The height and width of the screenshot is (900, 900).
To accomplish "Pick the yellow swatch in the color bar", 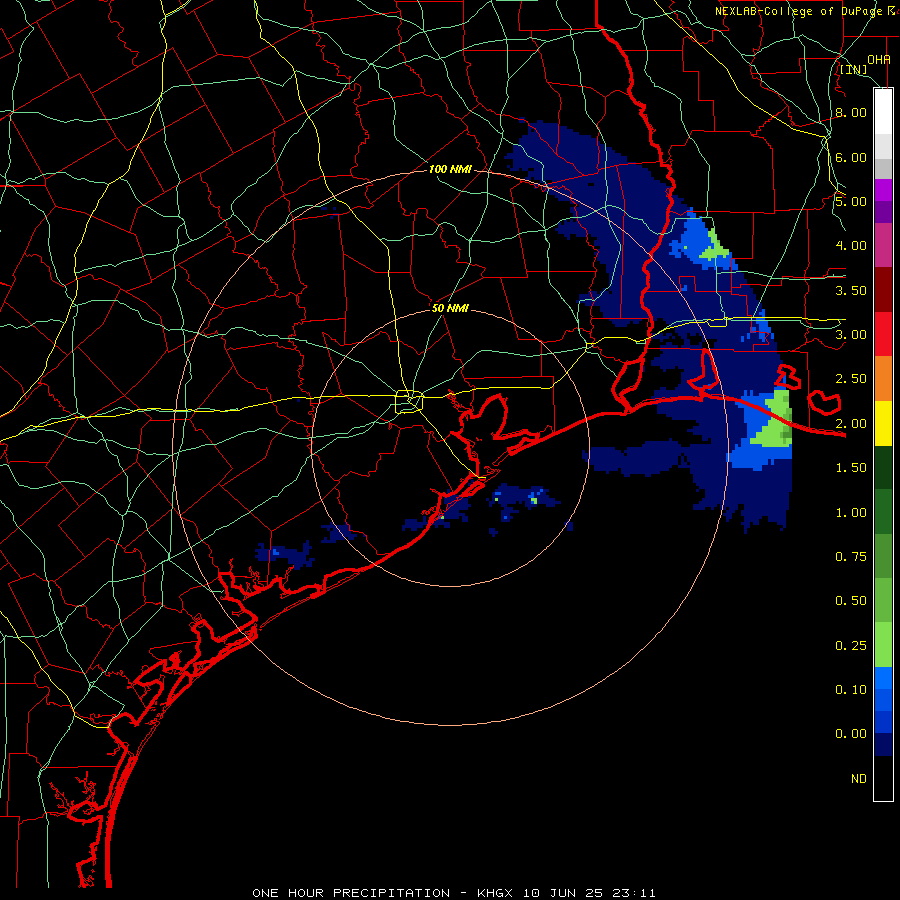I will 883,424.
